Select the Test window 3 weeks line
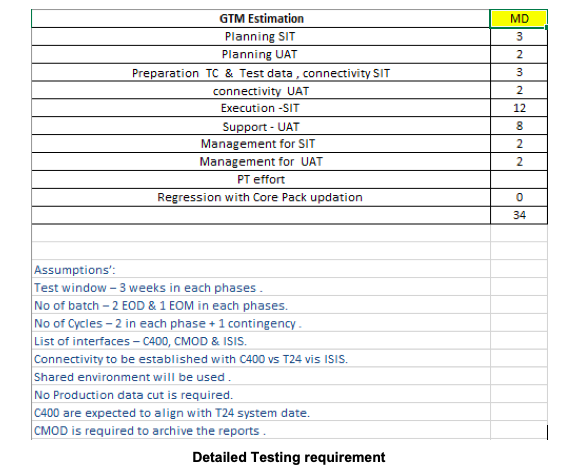The height and width of the screenshot is (476, 581). coord(148,288)
